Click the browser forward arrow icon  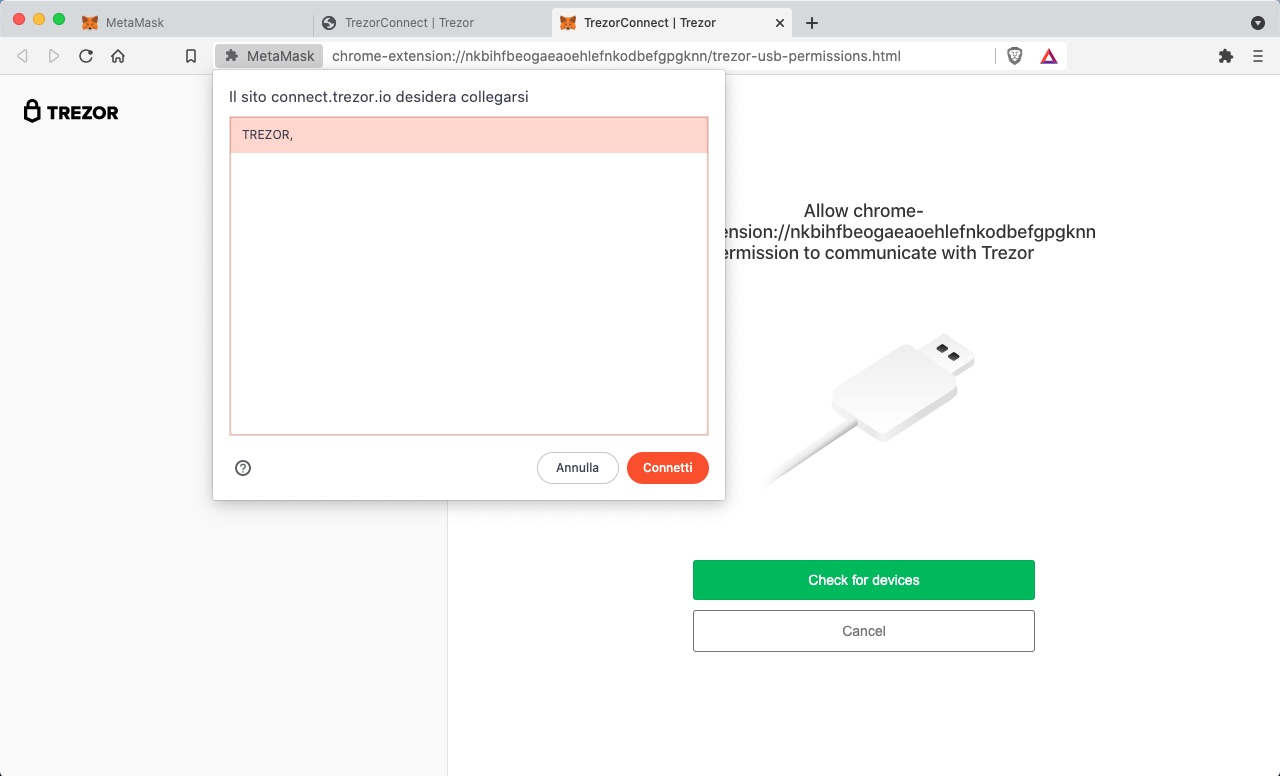(x=54, y=56)
